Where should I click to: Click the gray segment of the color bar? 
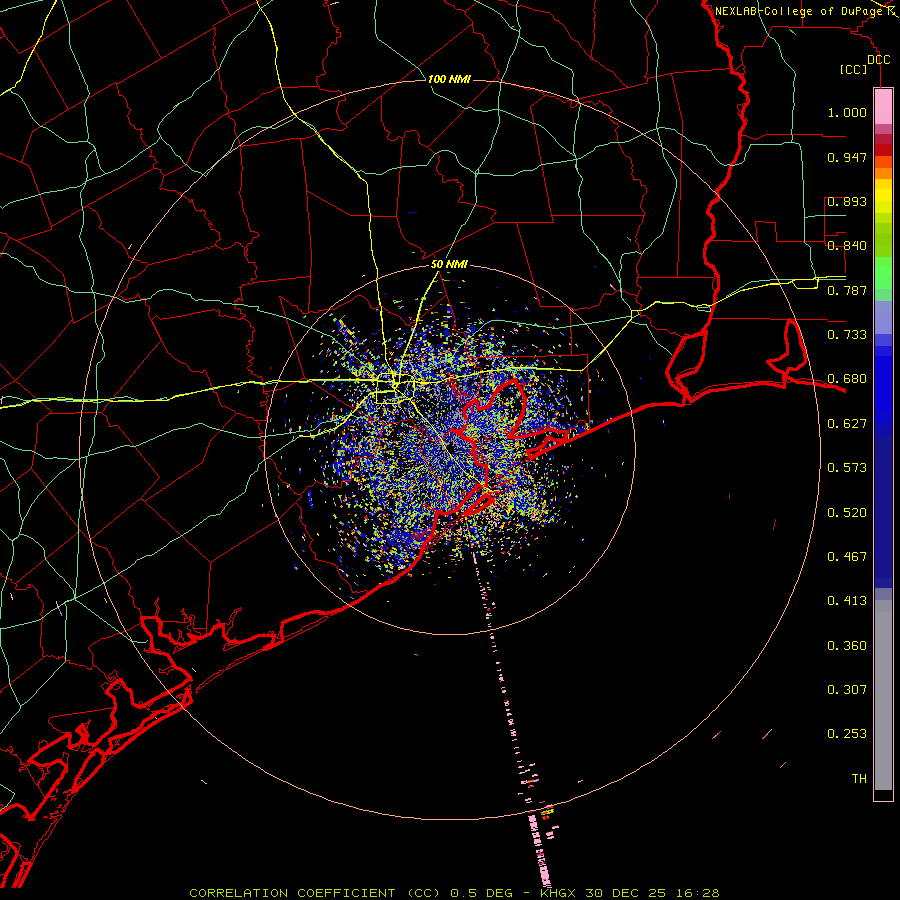coord(883,695)
